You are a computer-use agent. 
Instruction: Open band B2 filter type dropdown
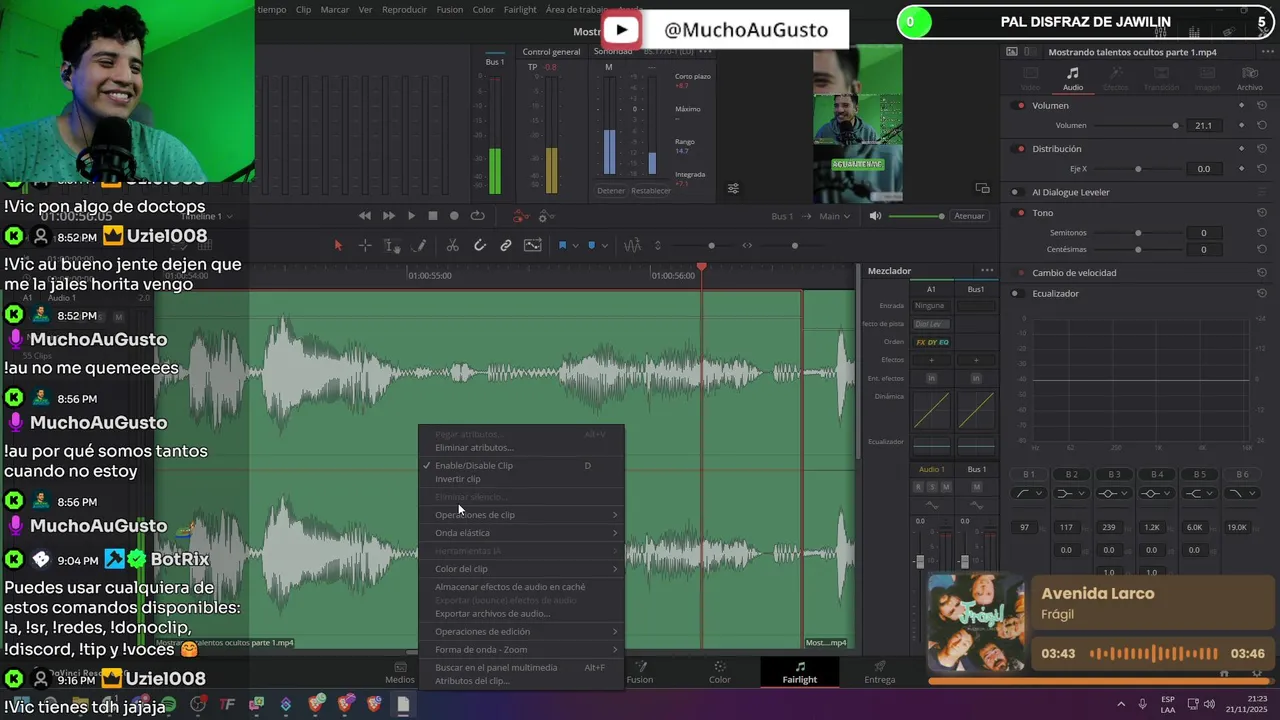coord(1071,493)
